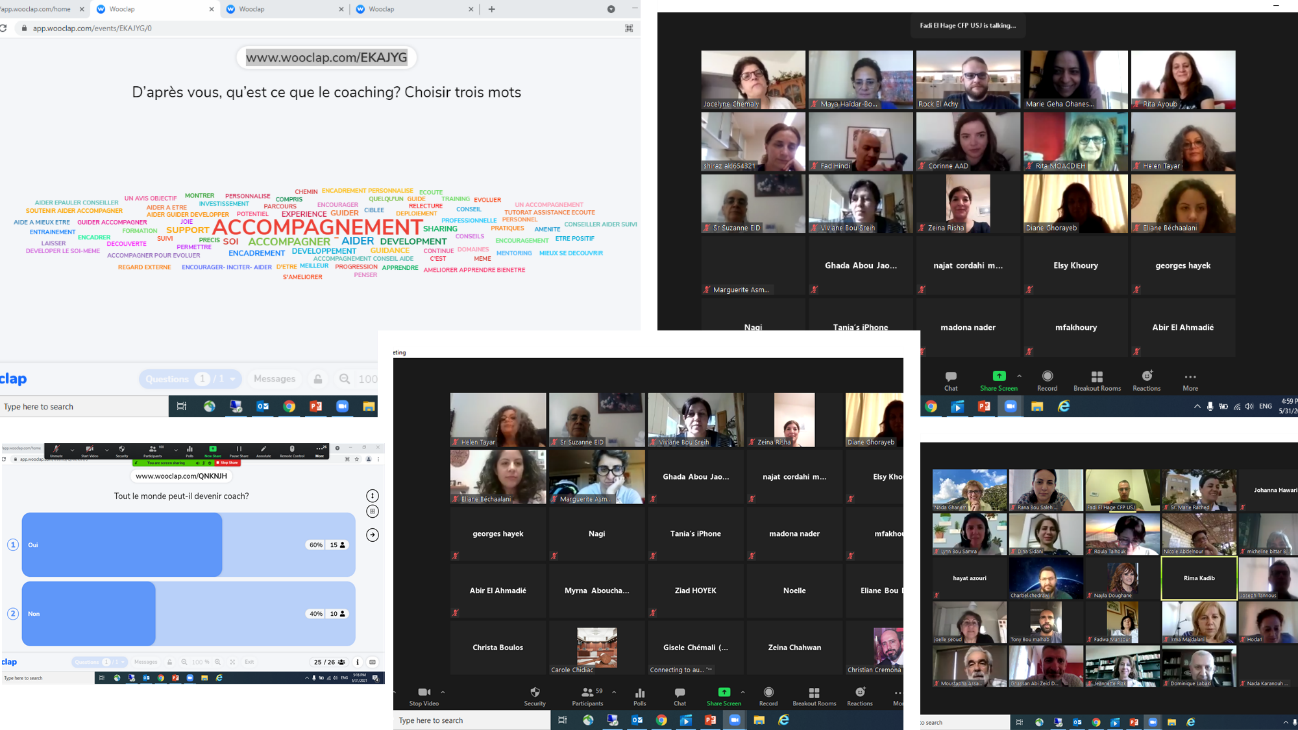The image size is (1298, 730).
Task: Open the Questions 1/1 dropdown, word cloud window
Action: coord(191,379)
